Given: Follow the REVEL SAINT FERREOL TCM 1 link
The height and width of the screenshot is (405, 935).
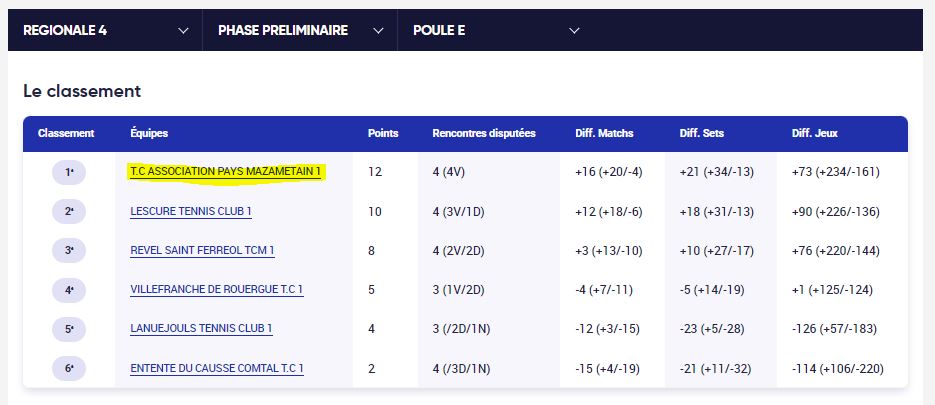Looking at the screenshot, I should [x=202, y=251].
